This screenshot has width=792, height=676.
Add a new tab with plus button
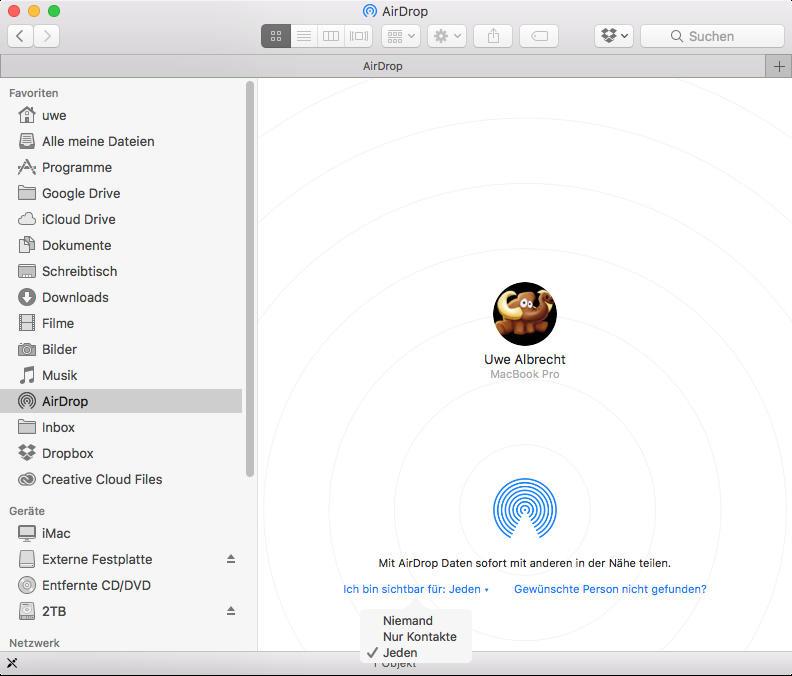(779, 66)
